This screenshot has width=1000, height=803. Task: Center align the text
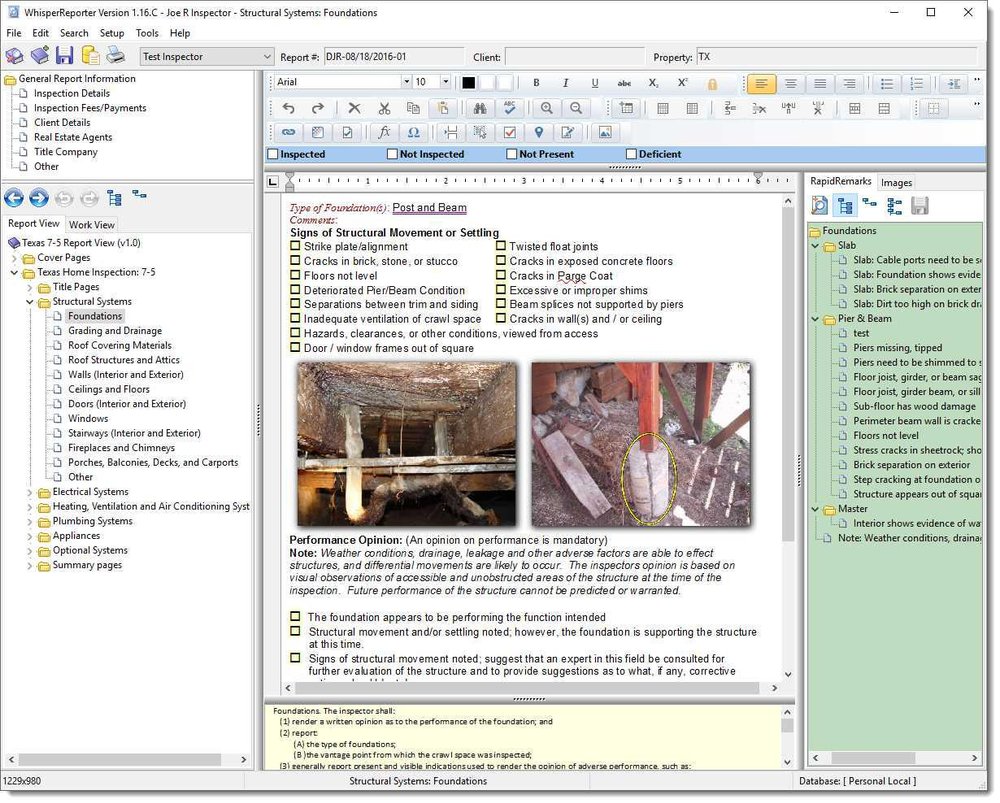pyautogui.click(x=791, y=84)
